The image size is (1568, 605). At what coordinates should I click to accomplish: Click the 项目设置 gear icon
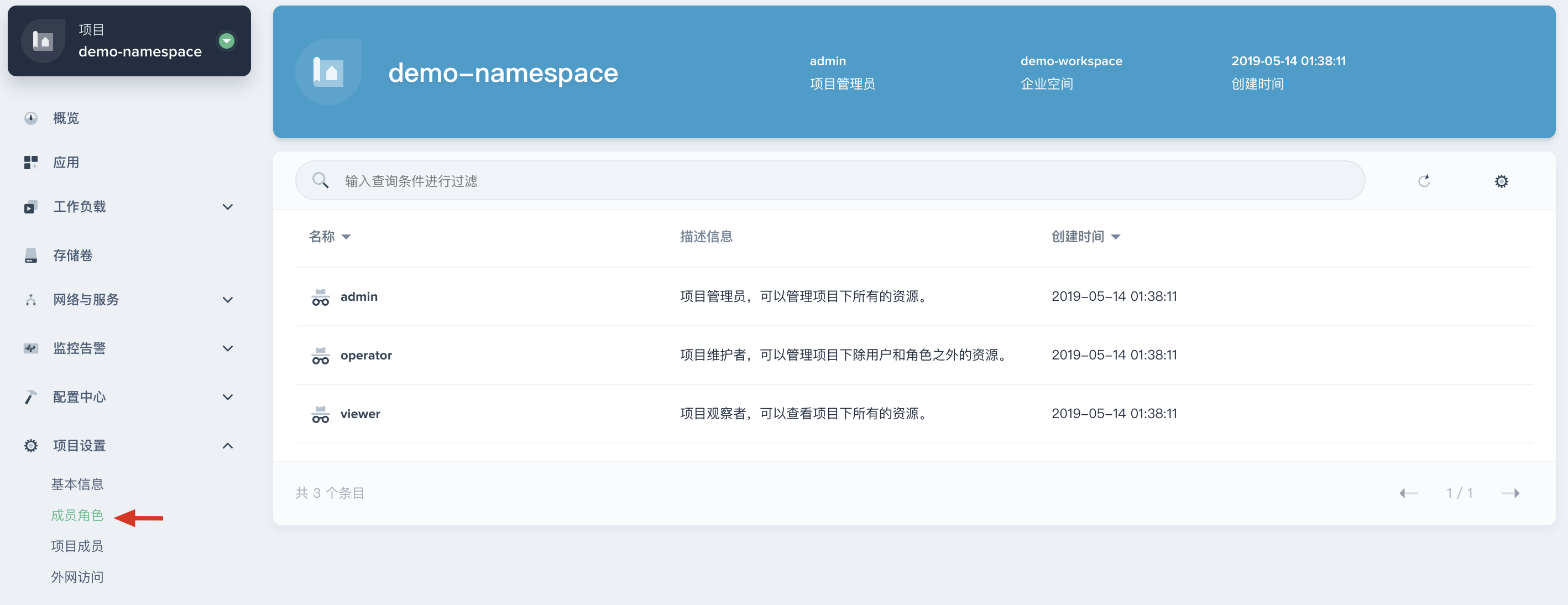coord(30,446)
